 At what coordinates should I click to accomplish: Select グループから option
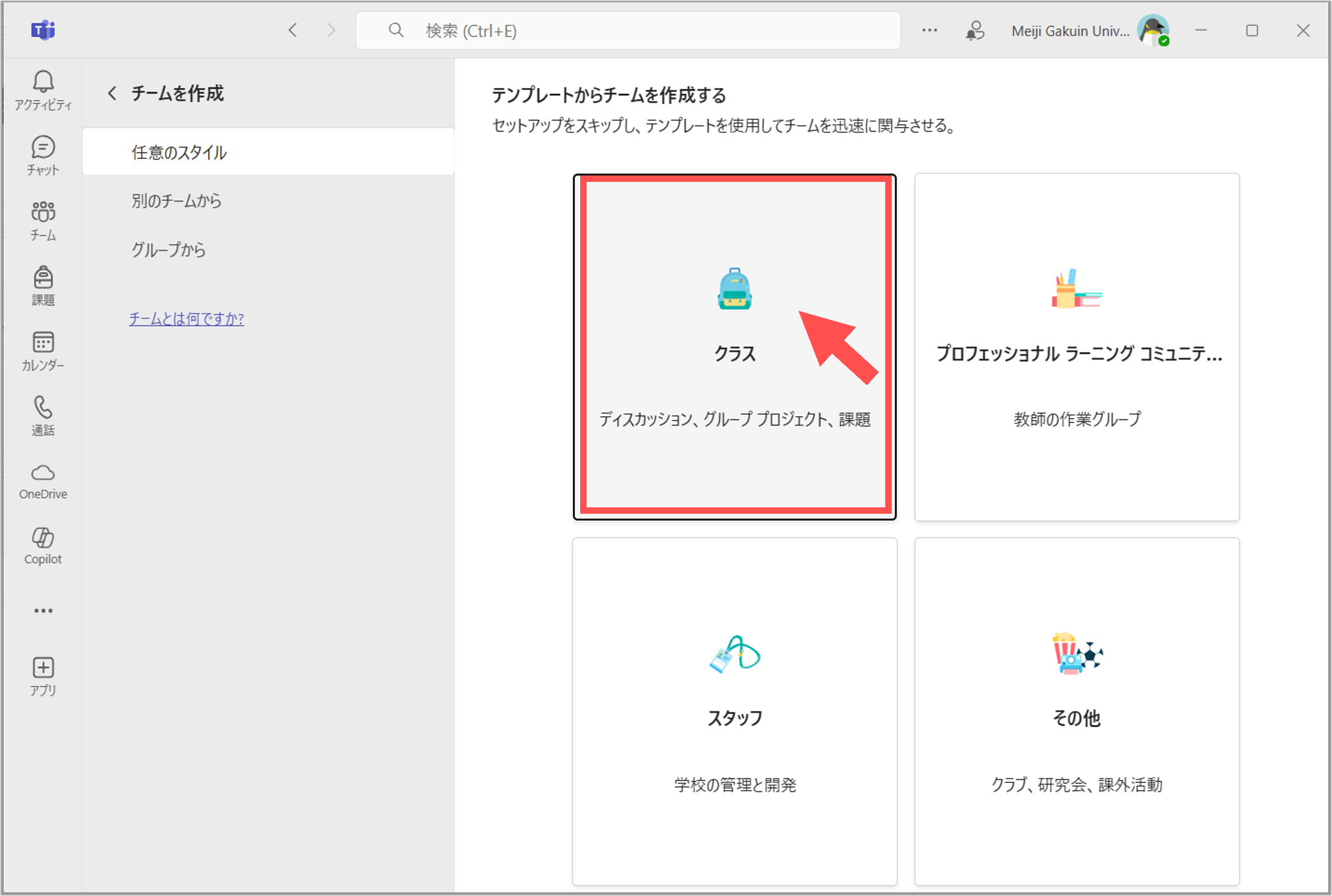click(169, 250)
